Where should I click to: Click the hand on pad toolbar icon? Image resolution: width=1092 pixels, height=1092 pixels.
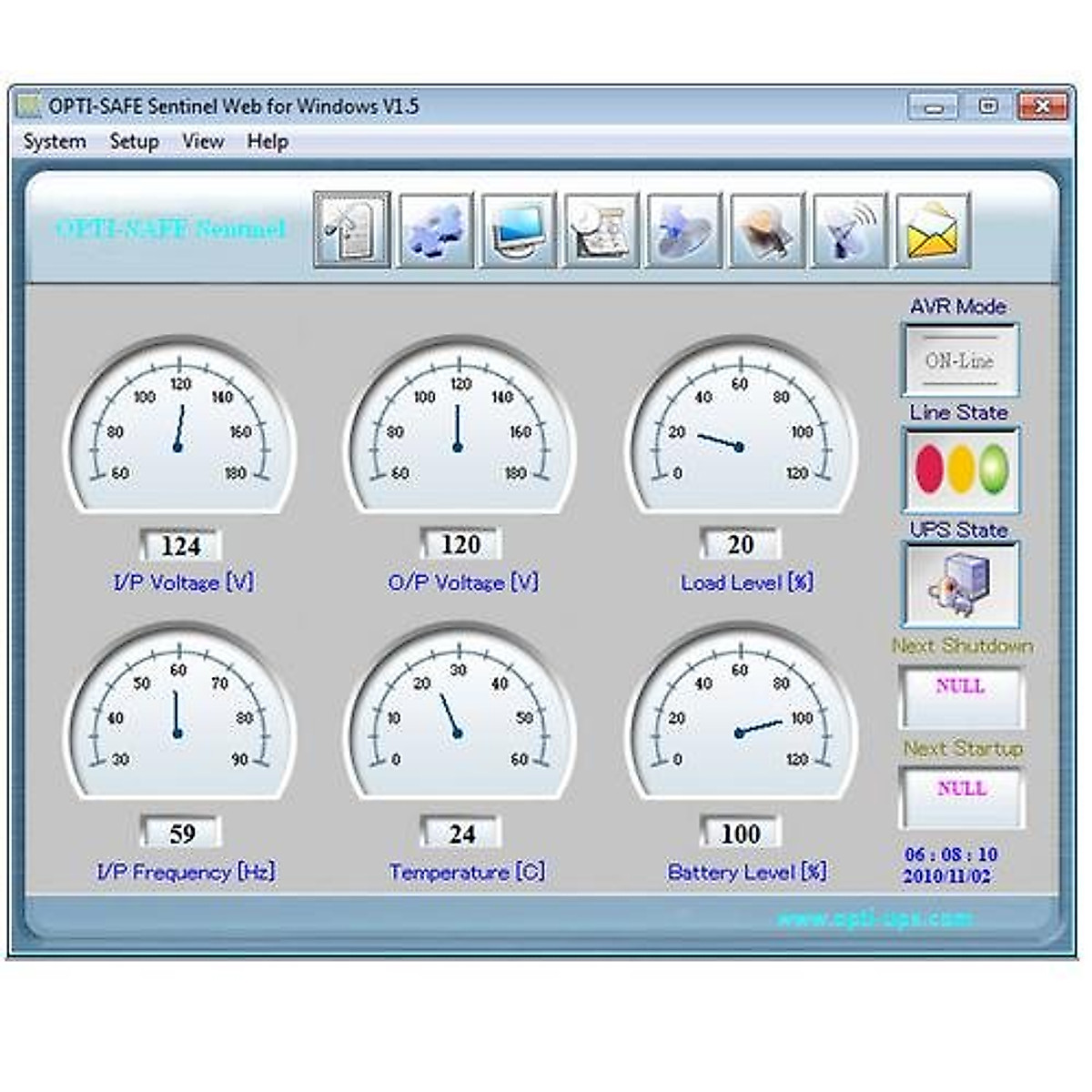pos(766,230)
